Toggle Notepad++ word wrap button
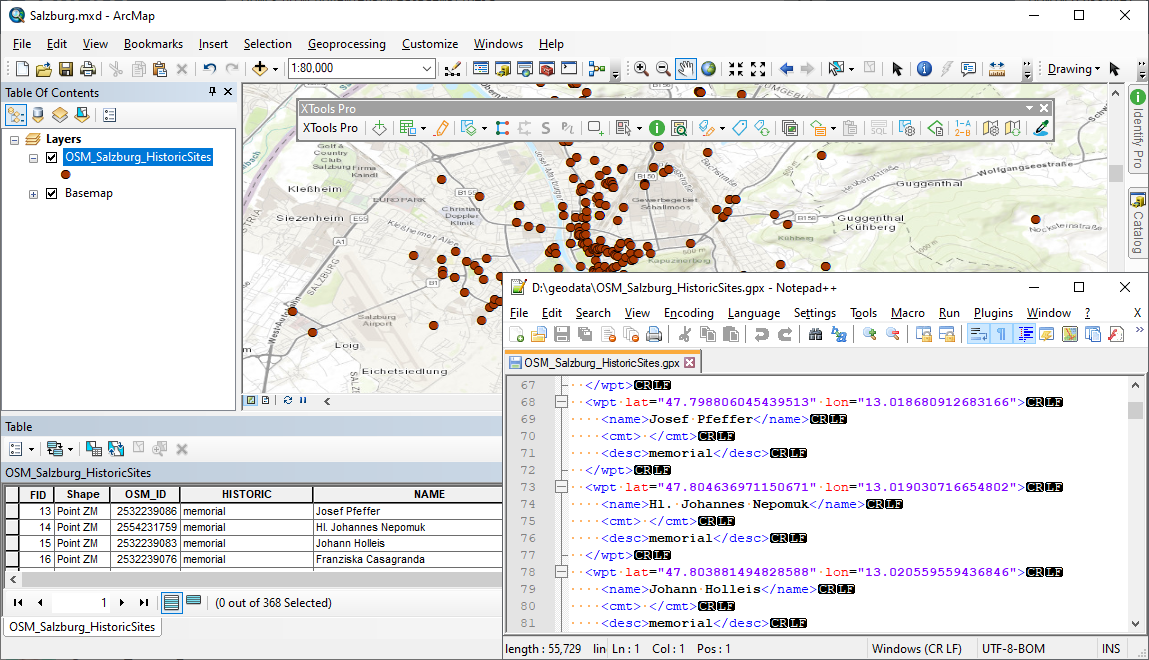 [x=978, y=335]
